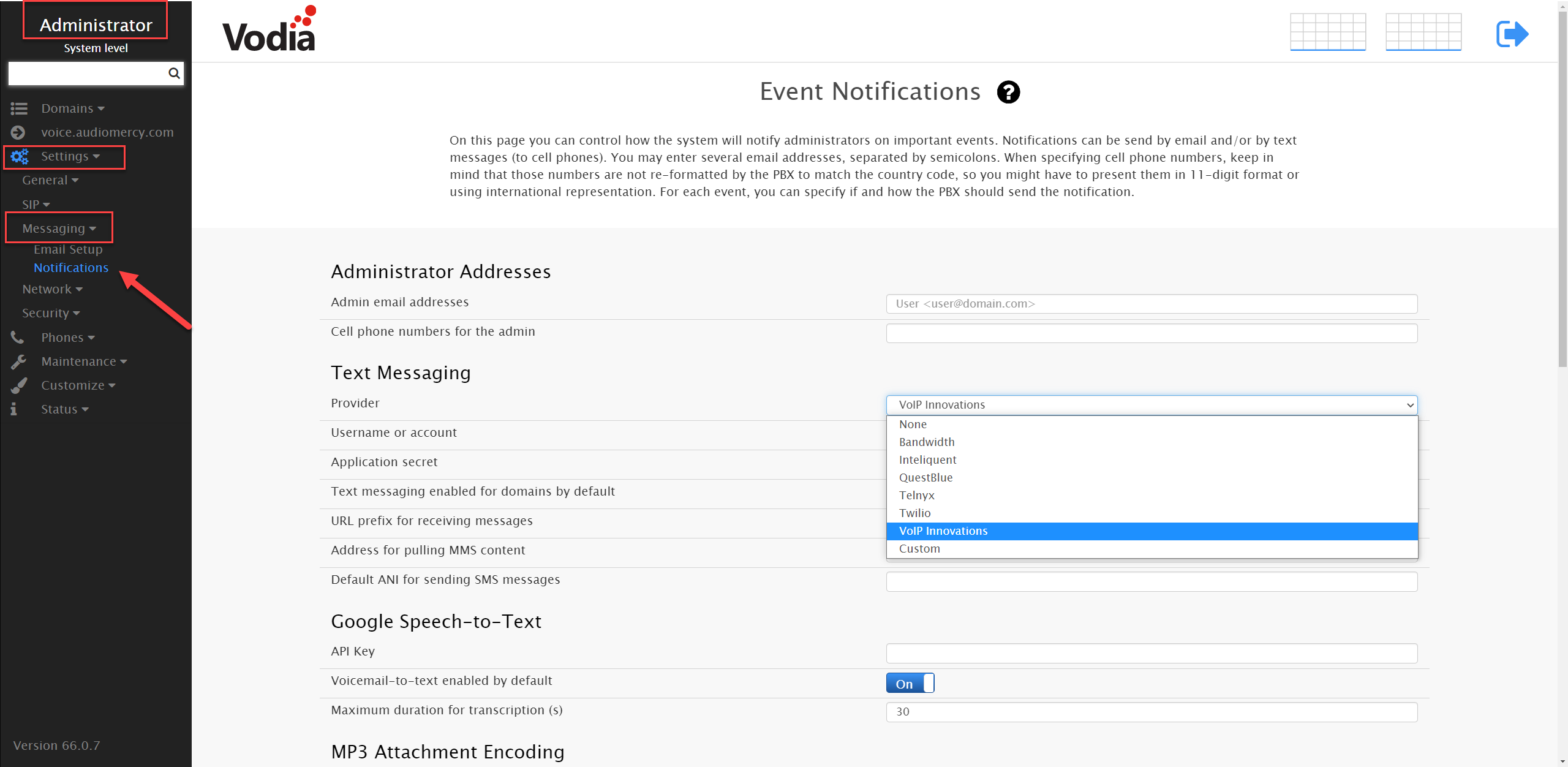Screen dimensions: 1568x767
Task: Click the Domains list icon
Action: [19, 108]
